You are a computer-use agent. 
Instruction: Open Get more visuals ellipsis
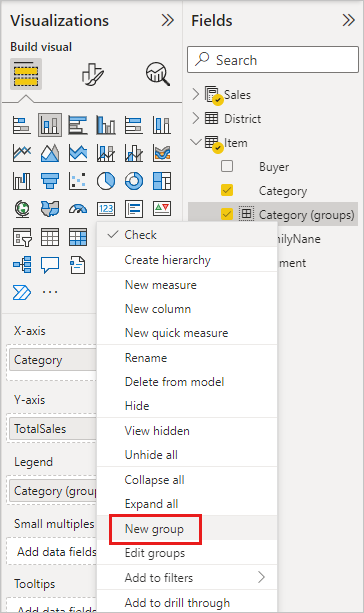pos(50,292)
